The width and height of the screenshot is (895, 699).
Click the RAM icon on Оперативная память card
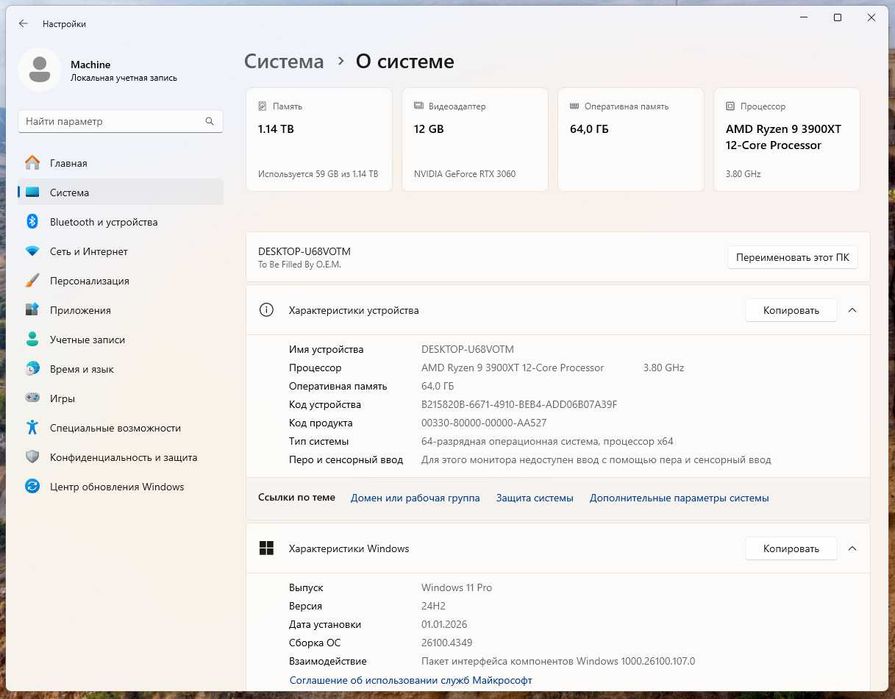click(574, 106)
